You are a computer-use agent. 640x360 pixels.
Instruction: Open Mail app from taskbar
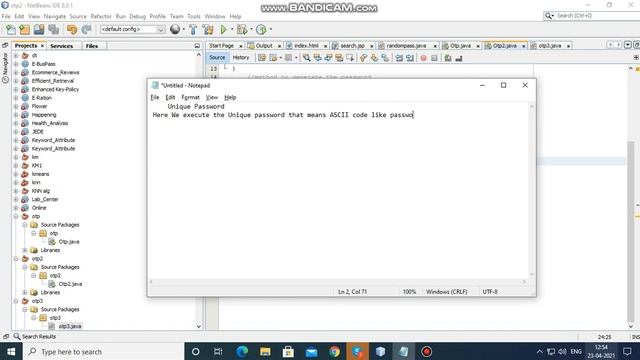pyautogui.click(x=311, y=351)
